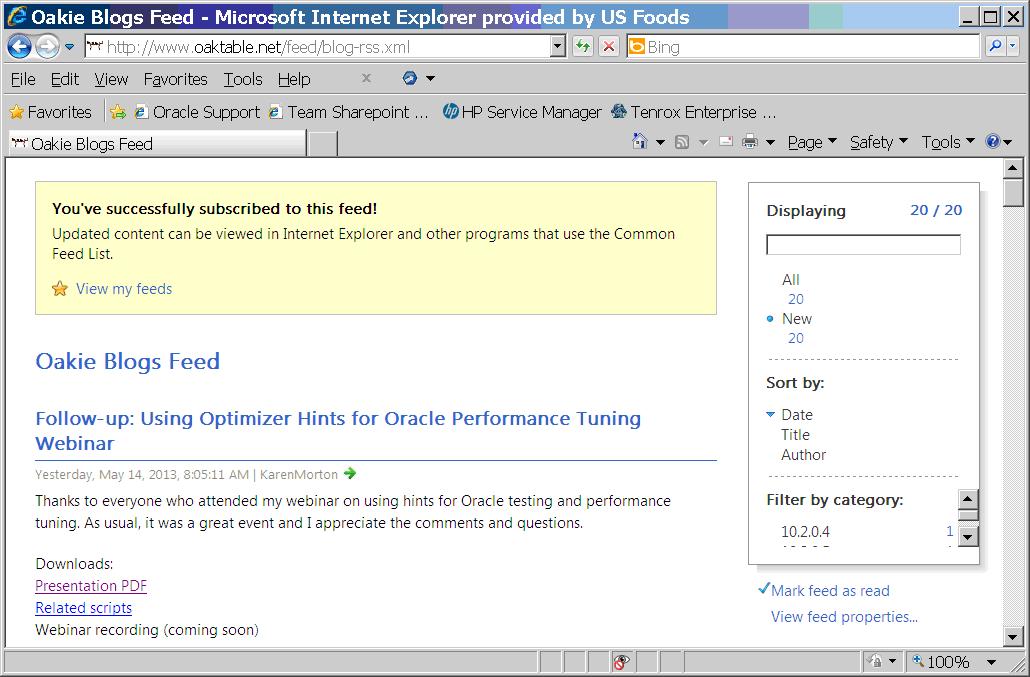Refresh the page with the green arrows icon

click(x=583, y=47)
